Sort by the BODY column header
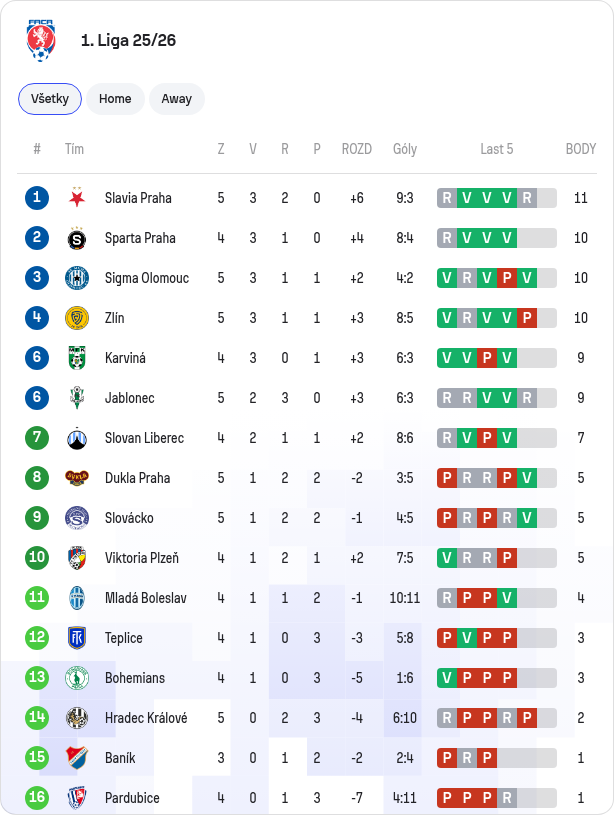This screenshot has height=815, width=614. point(581,149)
